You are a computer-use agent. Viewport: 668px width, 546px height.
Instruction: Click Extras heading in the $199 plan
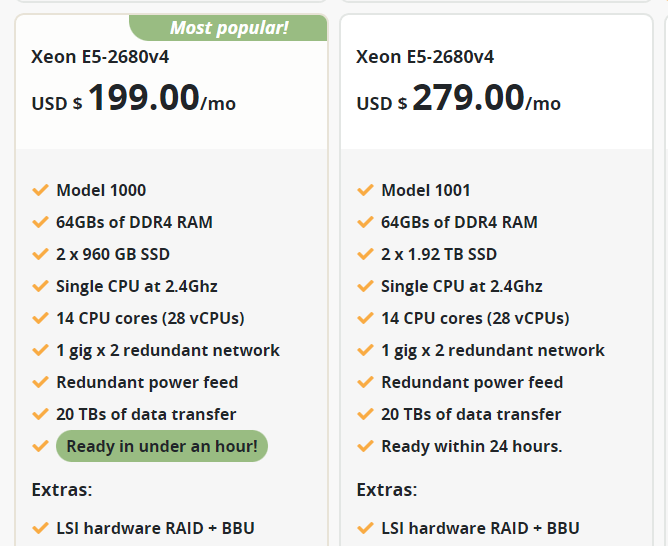pos(62,490)
